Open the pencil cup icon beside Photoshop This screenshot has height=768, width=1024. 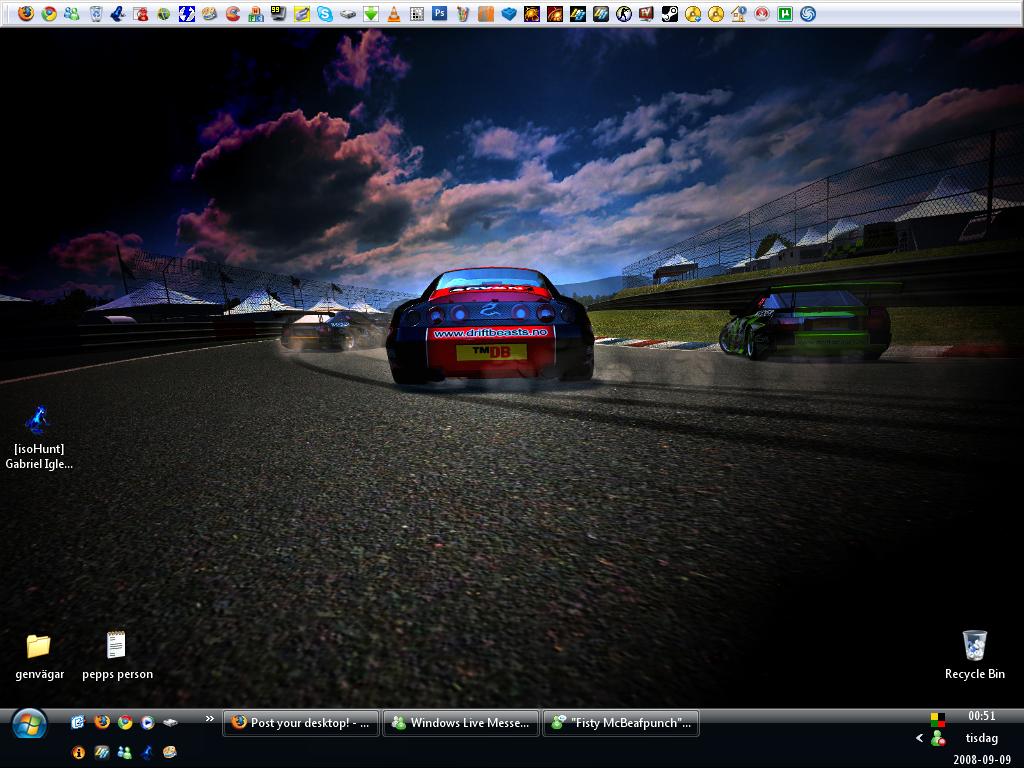click(x=463, y=13)
